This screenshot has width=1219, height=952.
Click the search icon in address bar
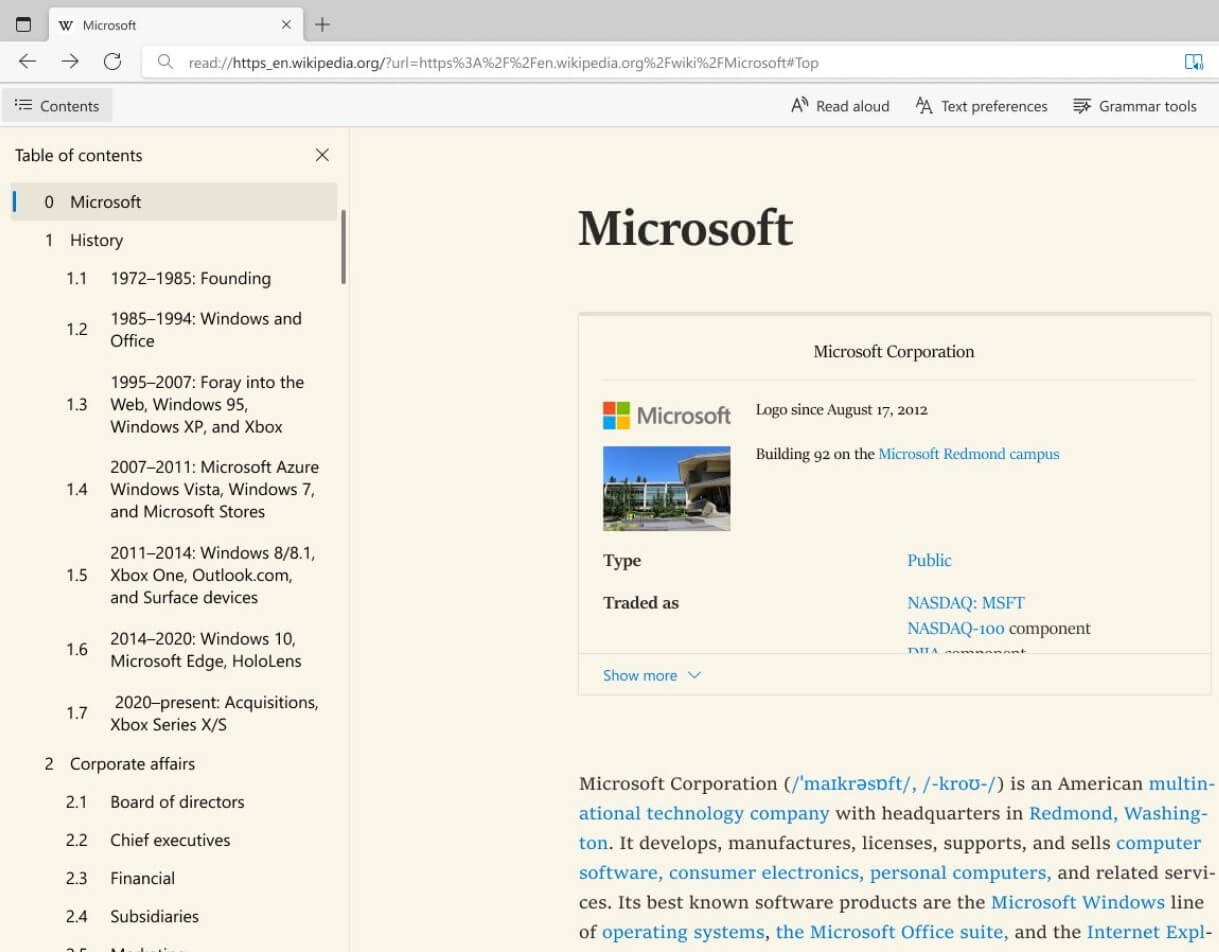point(165,62)
